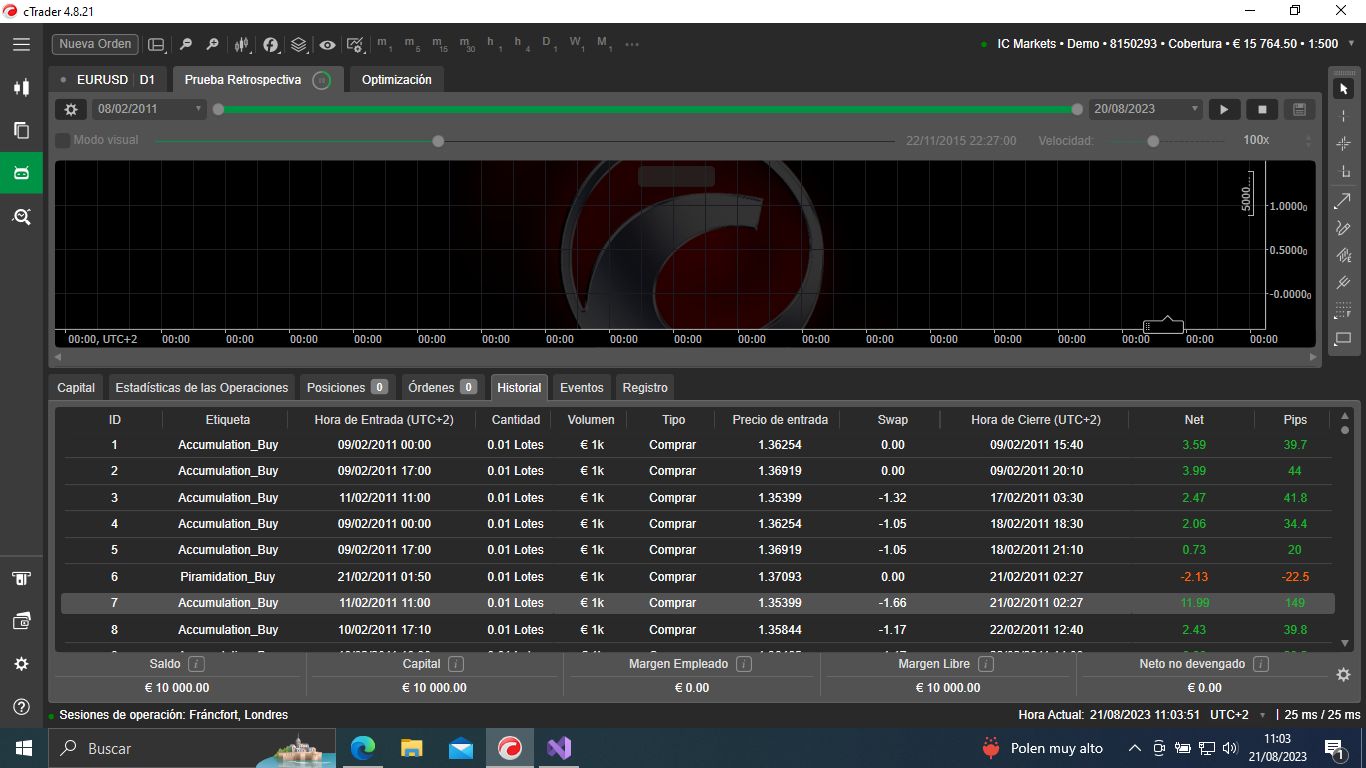Open the help question mark icon

[x=21, y=707]
